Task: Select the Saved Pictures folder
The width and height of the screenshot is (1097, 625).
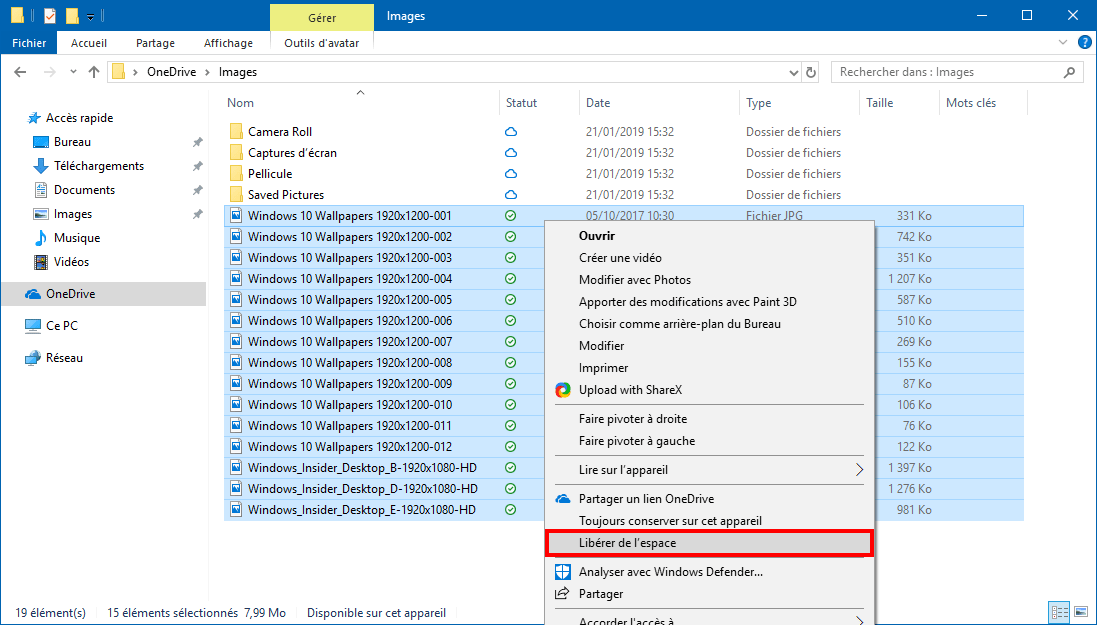Action: click(x=286, y=195)
